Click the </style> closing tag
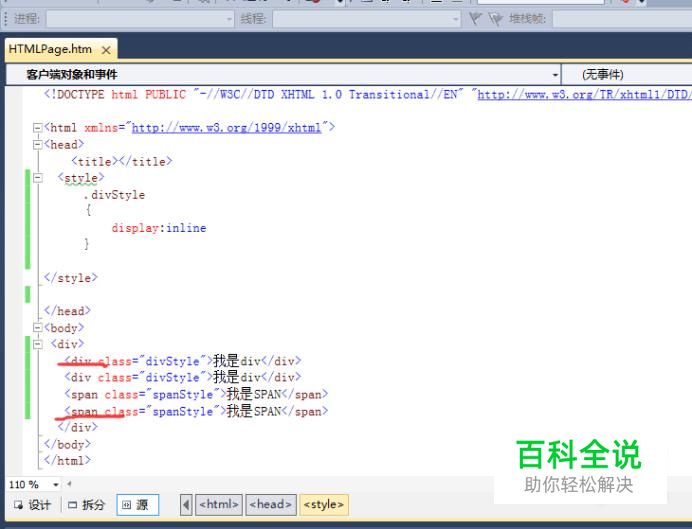 (71, 278)
